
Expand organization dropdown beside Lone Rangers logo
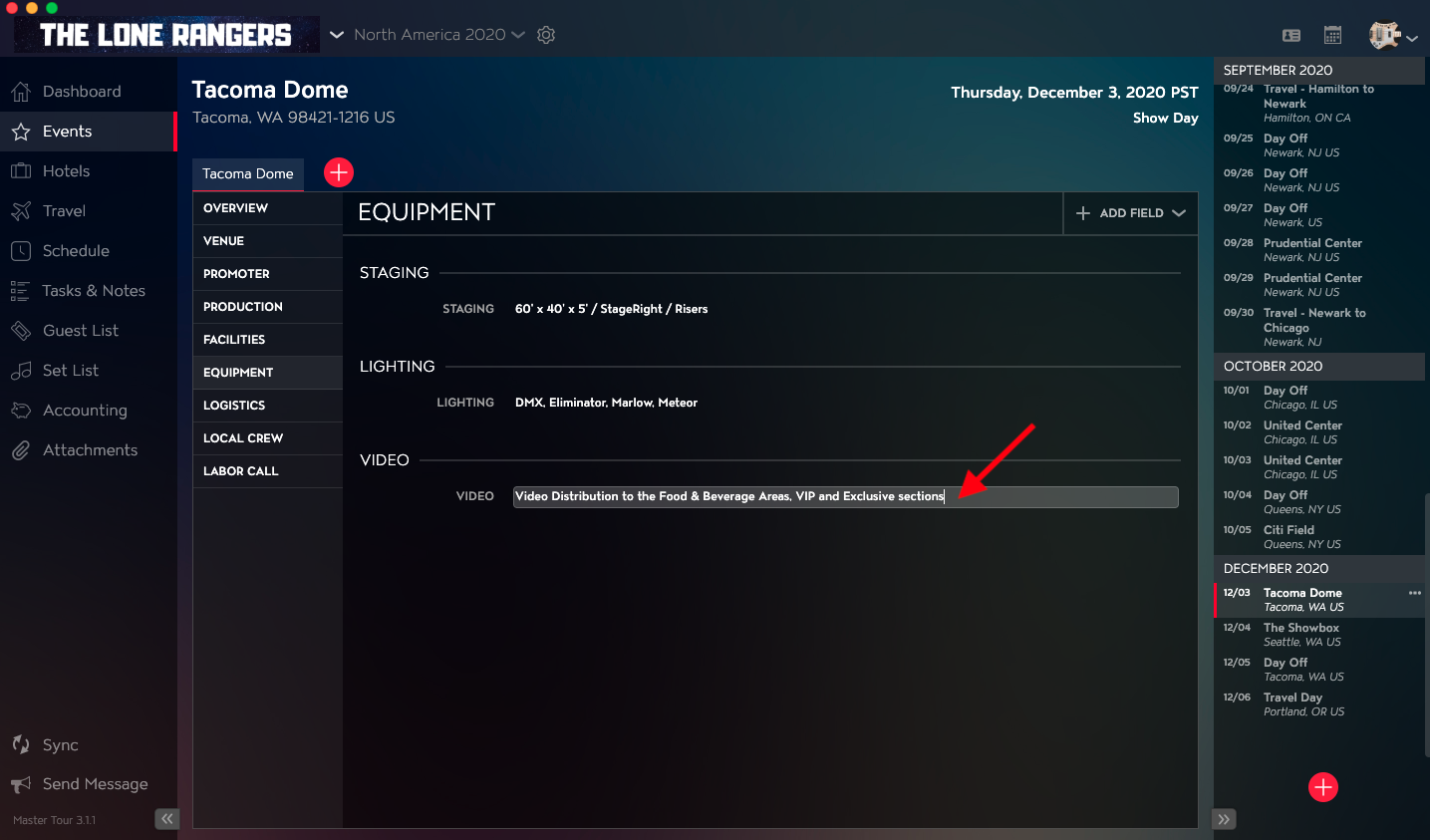click(337, 35)
